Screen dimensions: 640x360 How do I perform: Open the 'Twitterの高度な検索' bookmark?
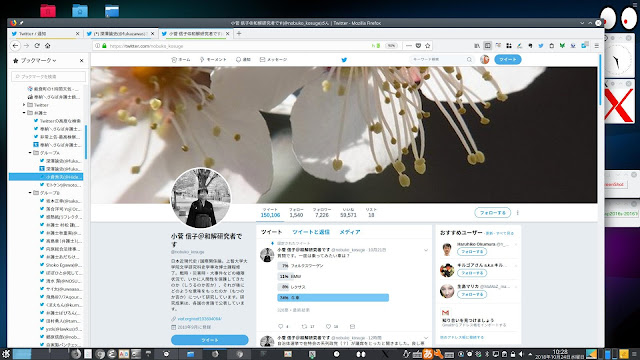point(57,121)
